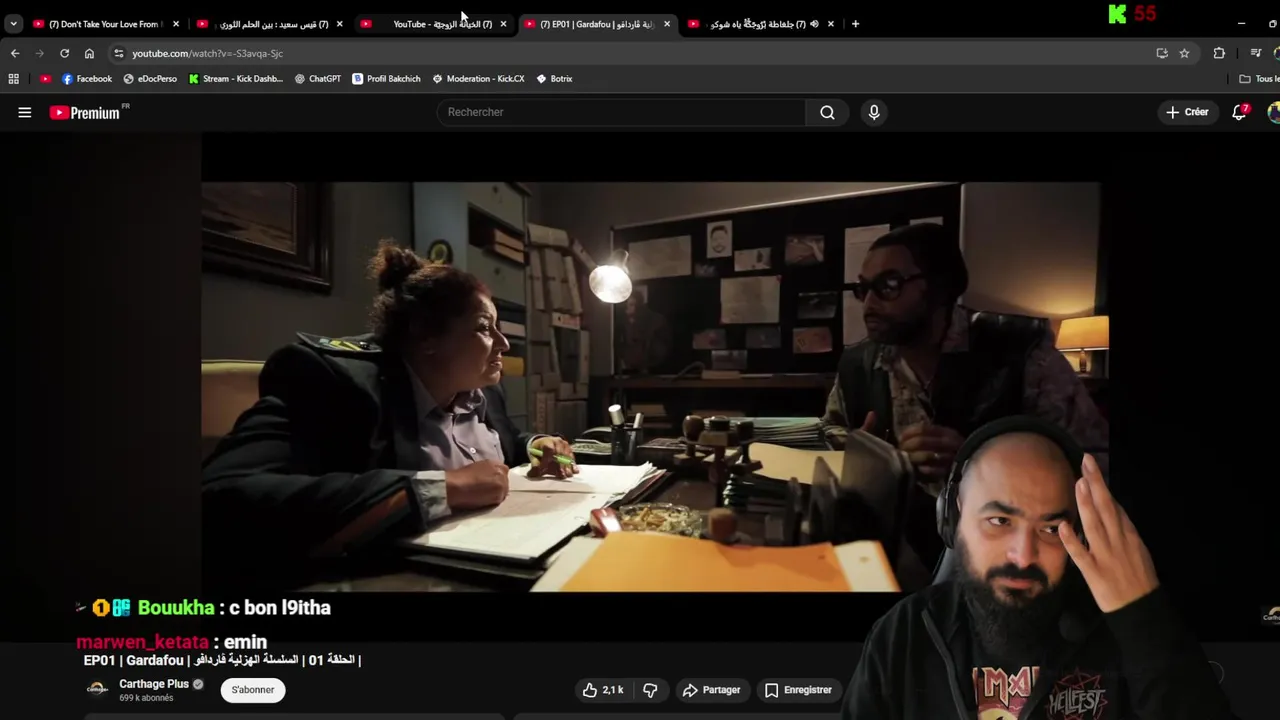This screenshot has width=1280, height=720.
Task: Open the Tous les favoris folder
Action: [x=1259, y=79]
